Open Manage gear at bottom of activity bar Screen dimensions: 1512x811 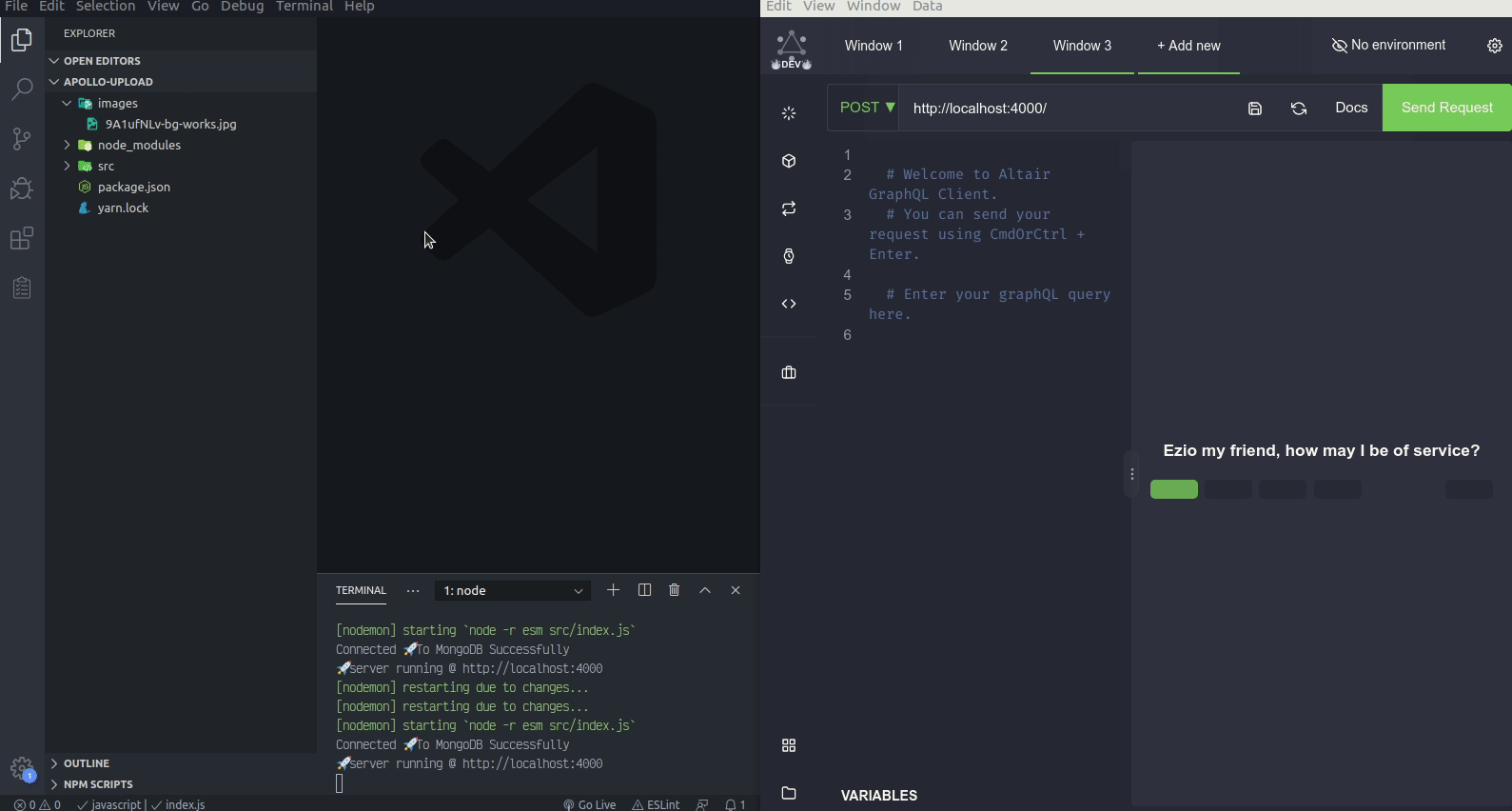[x=21, y=768]
